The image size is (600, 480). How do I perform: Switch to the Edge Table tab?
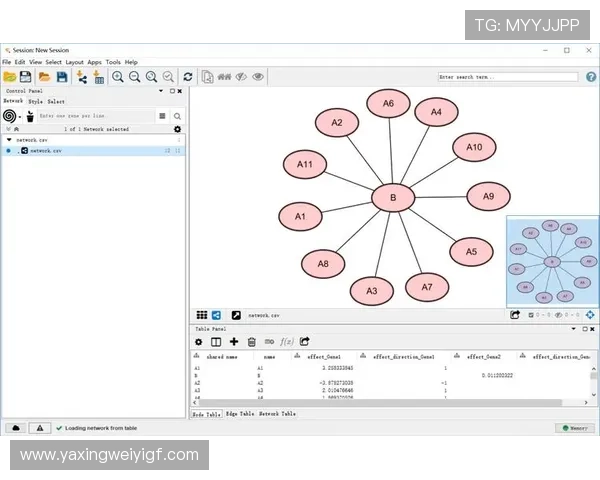click(239, 413)
